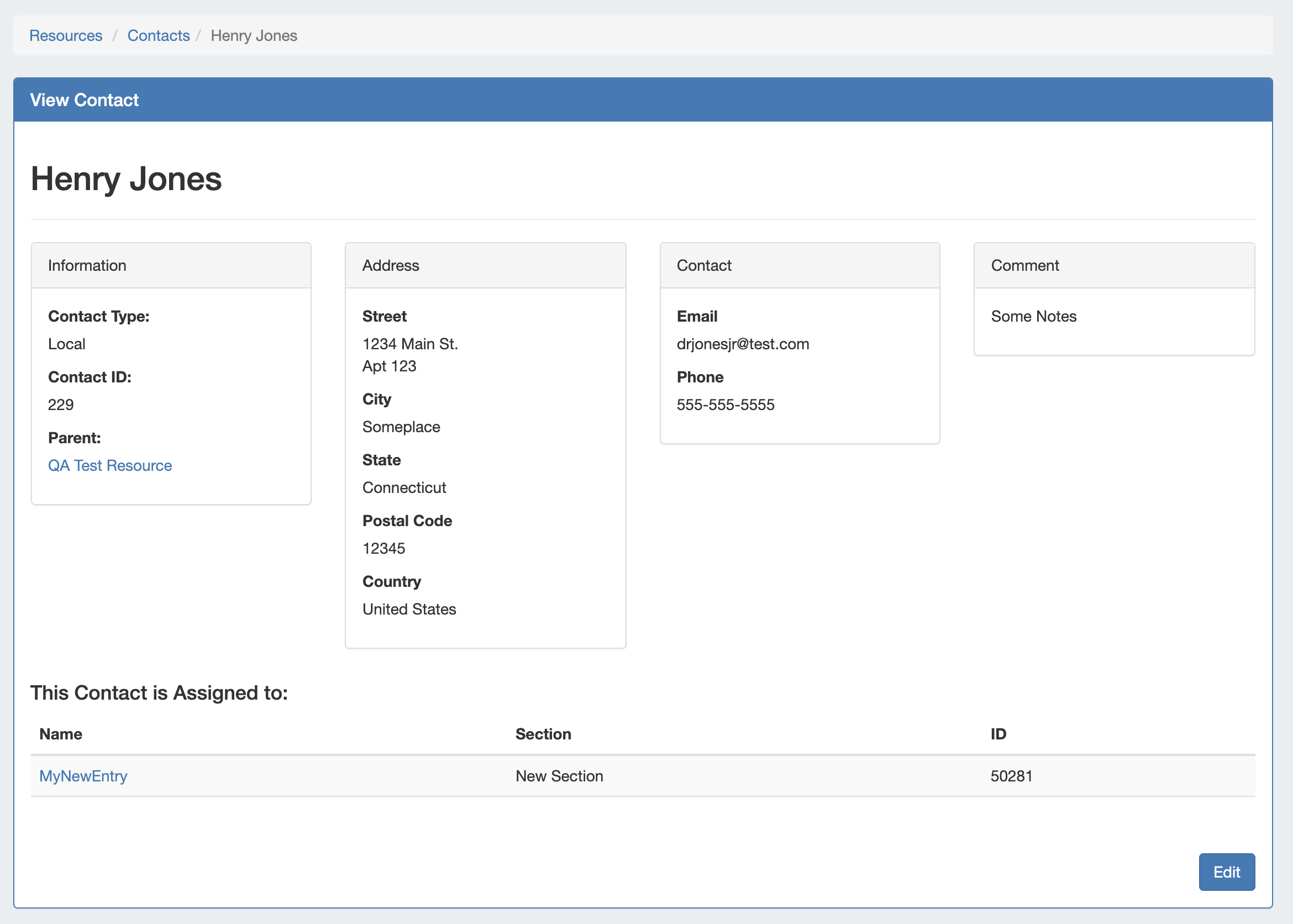1293x924 pixels.
Task: Click the Address panel header
Action: (391, 266)
